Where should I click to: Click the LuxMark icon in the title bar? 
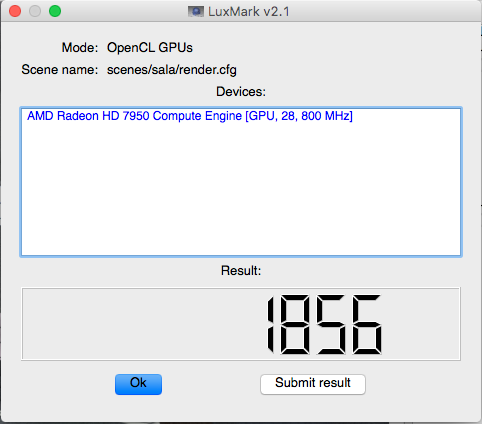click(196, 12)
